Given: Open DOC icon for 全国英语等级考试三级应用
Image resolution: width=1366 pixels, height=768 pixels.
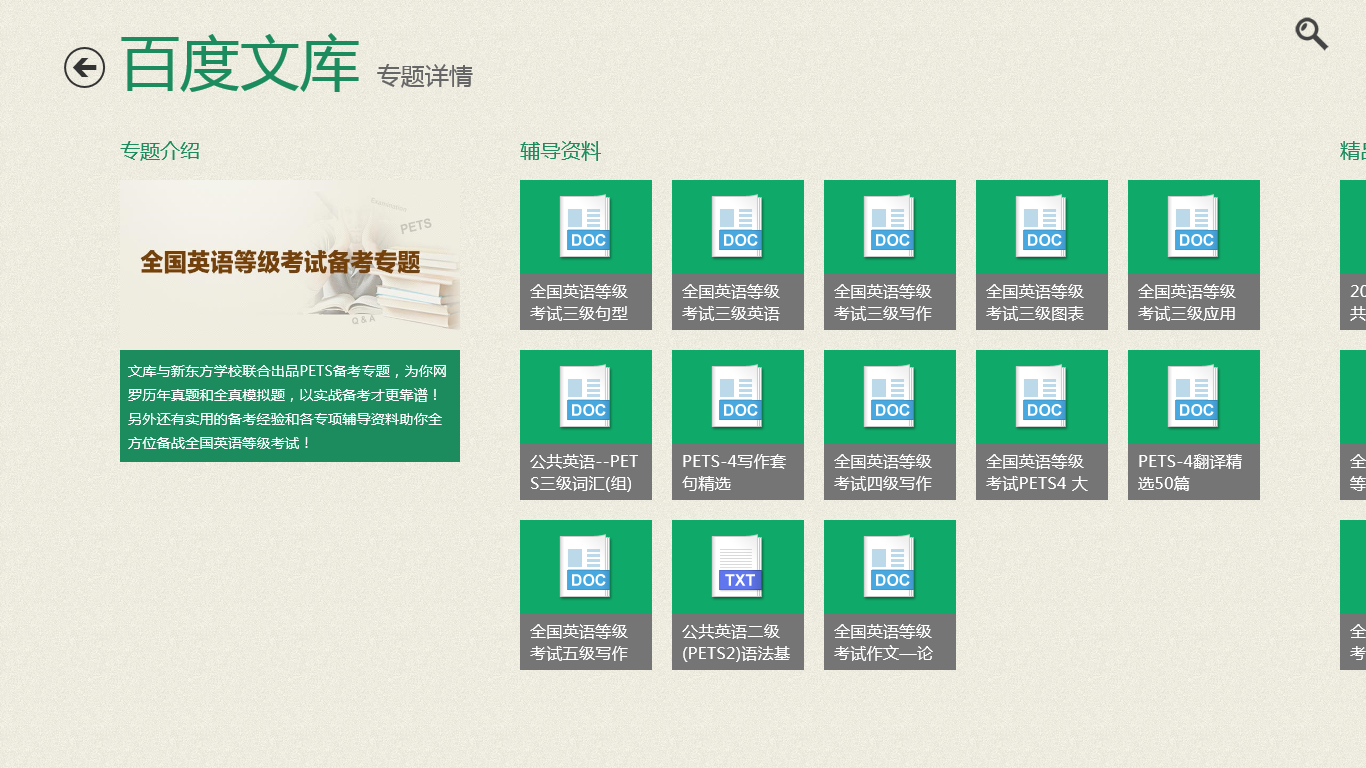Looking at the screenshot, I should tap(1194, 227).
